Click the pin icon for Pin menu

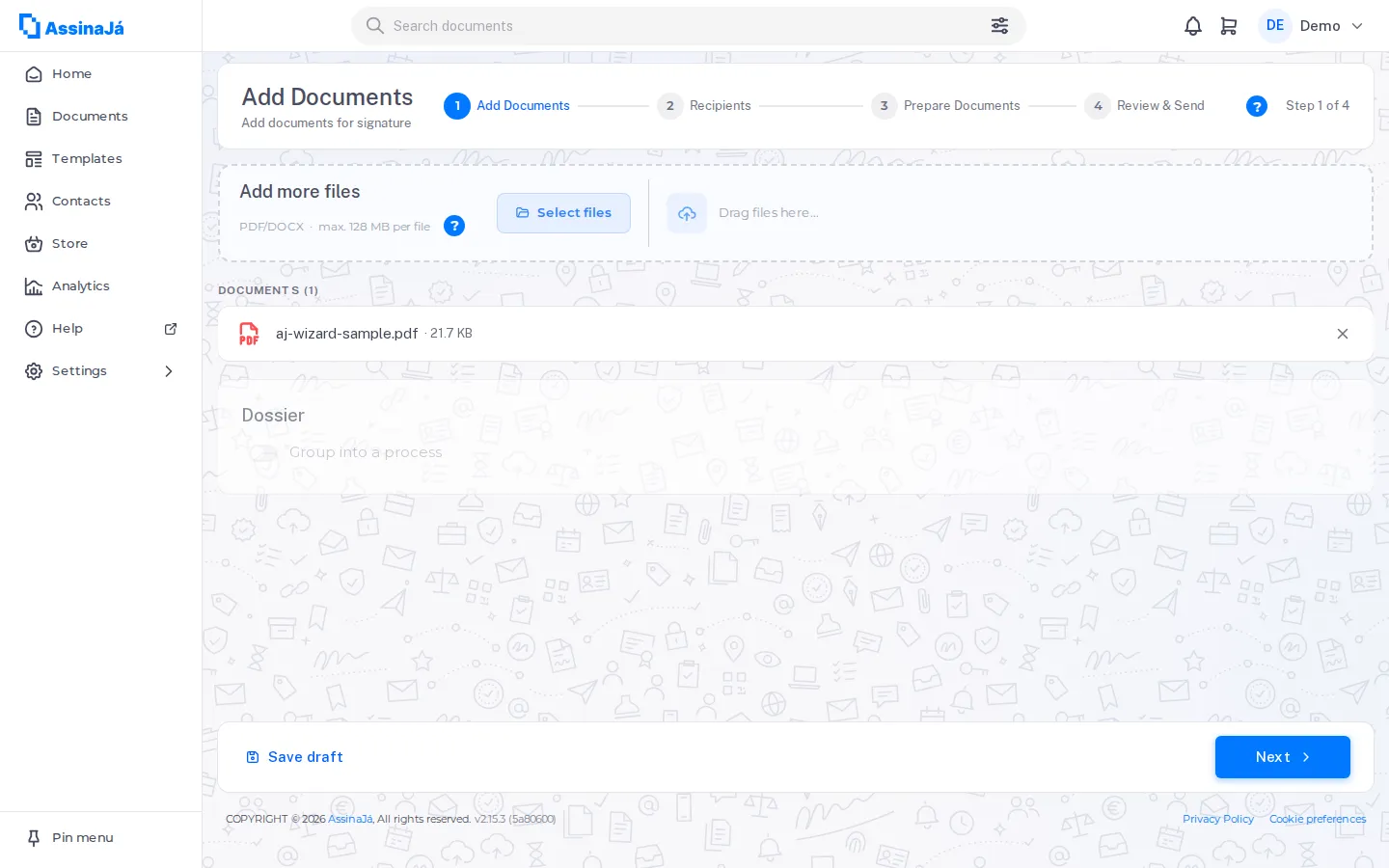tap(34, 838)
